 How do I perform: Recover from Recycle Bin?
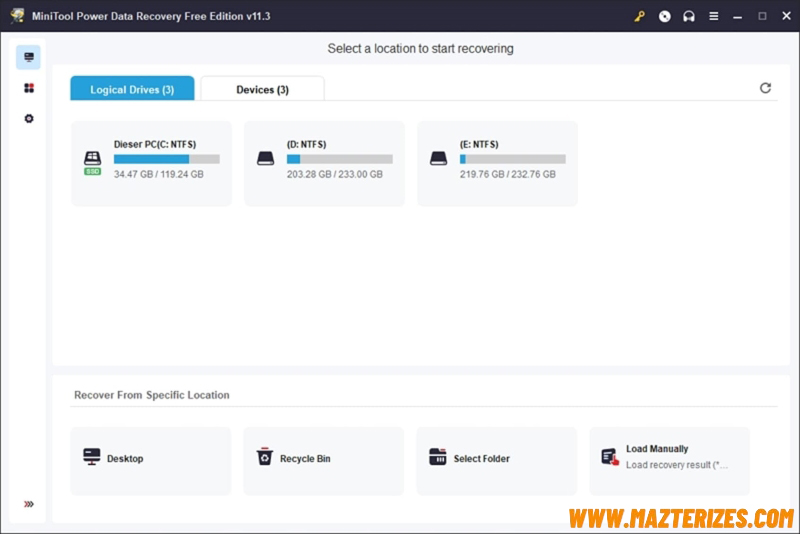tap(323, 461)
